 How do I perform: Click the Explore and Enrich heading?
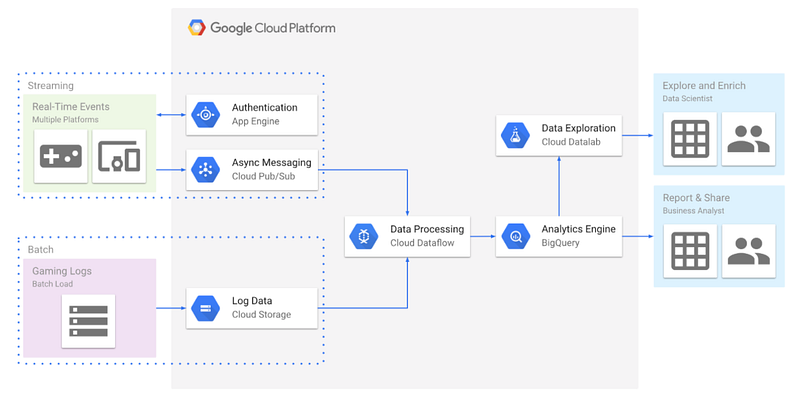click(x=704, y=86)
